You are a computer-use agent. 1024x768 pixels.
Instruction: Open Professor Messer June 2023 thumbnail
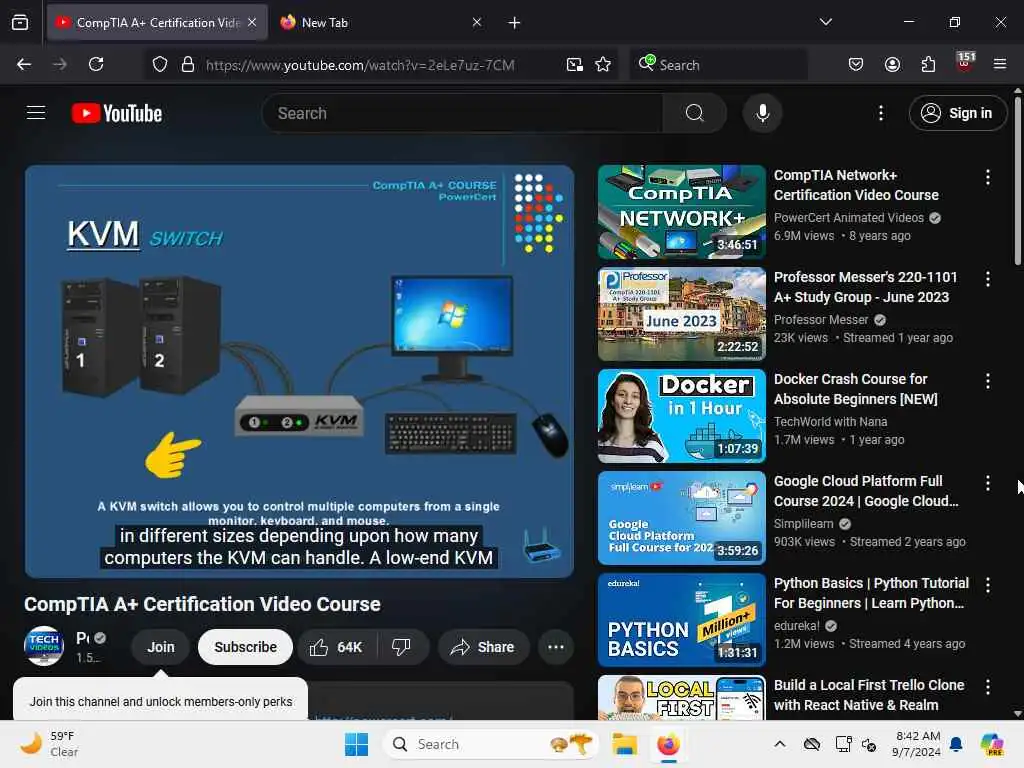(681, 313)
